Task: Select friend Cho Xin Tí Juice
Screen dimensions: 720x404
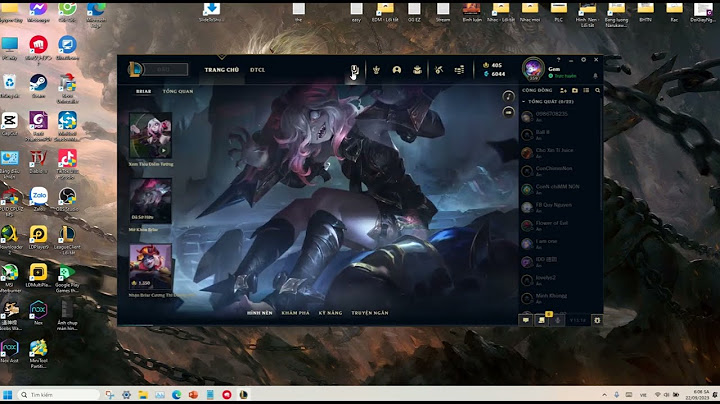Action: [x=560, y=153]
